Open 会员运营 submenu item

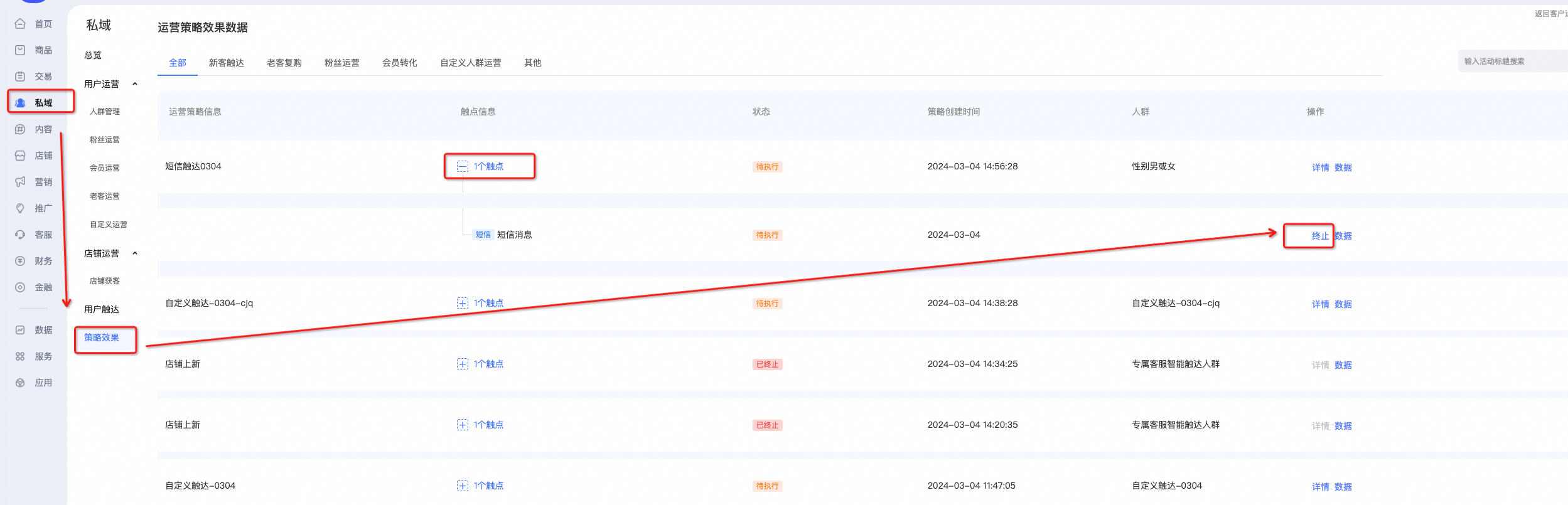(x=105, y=168)
